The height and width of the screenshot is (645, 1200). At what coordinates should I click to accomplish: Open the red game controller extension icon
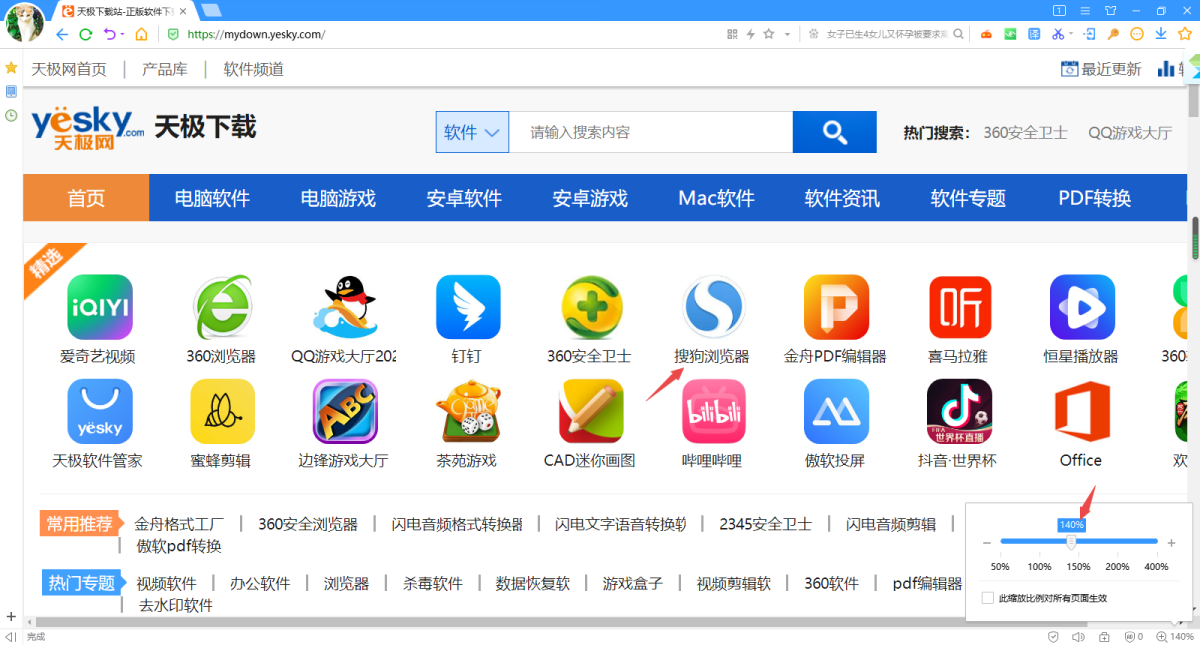tap(986, 34)
